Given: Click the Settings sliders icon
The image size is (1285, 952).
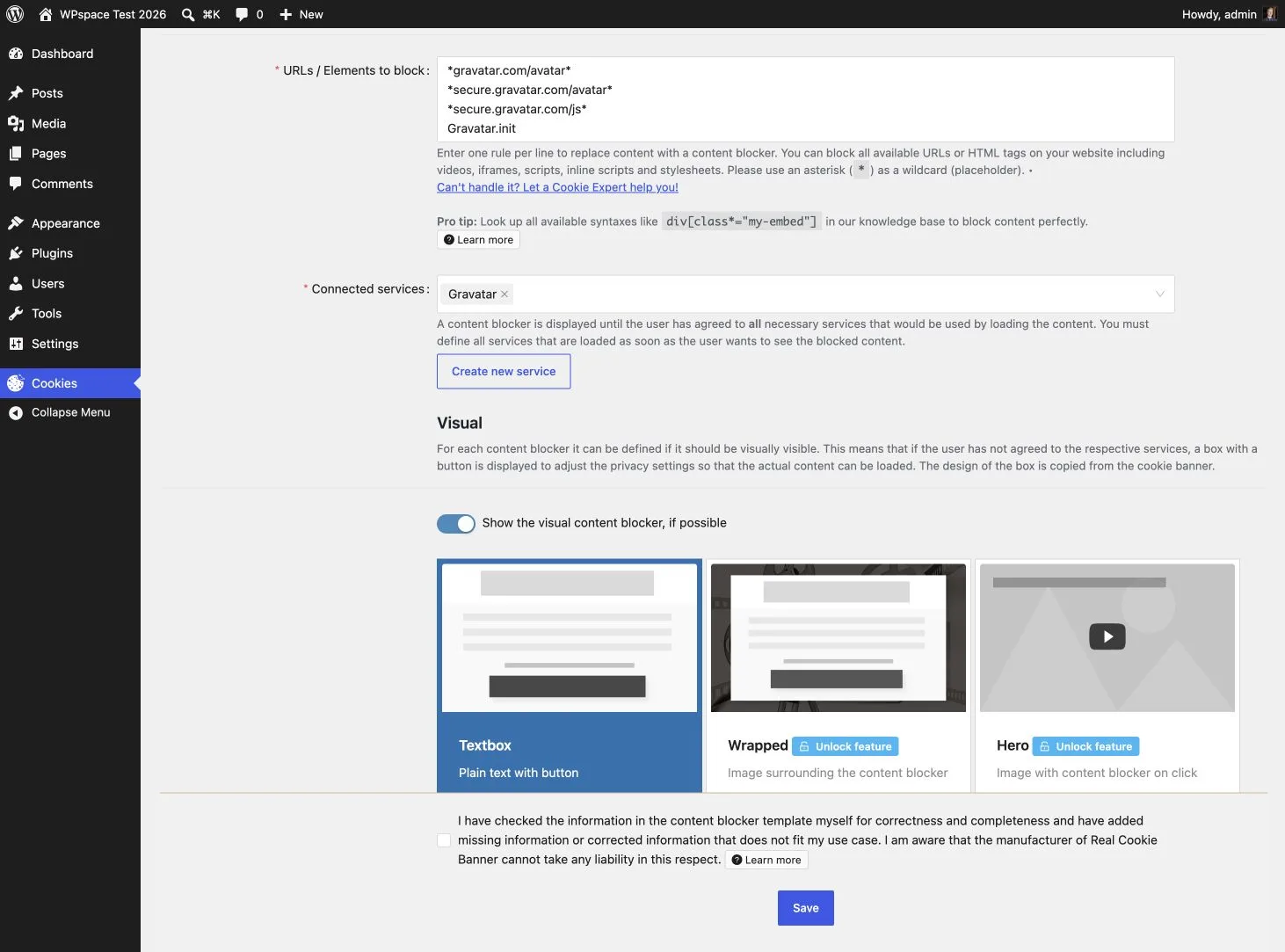Looking at the screenshot, I should 15,344.
